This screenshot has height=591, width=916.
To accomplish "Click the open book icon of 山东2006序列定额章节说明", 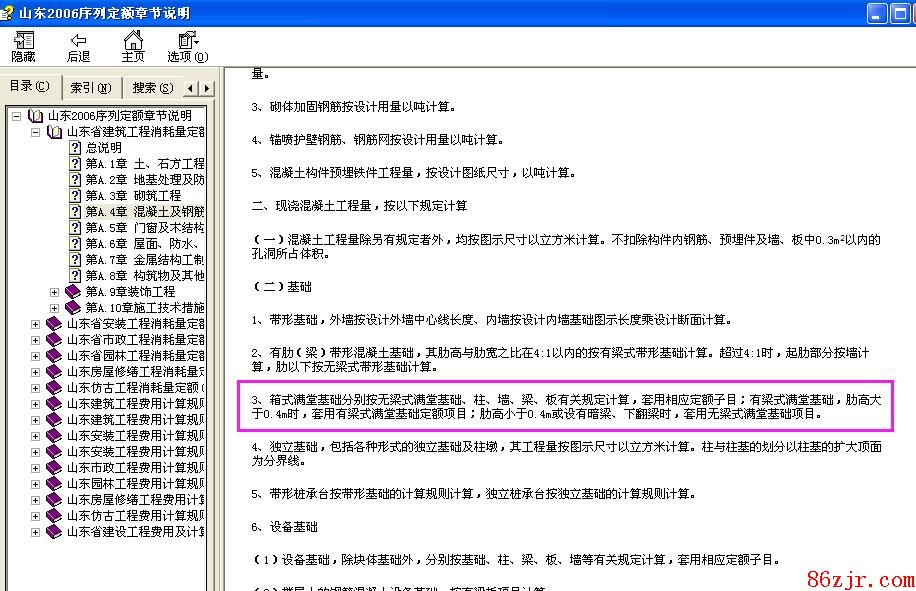I will pos(36,116).
